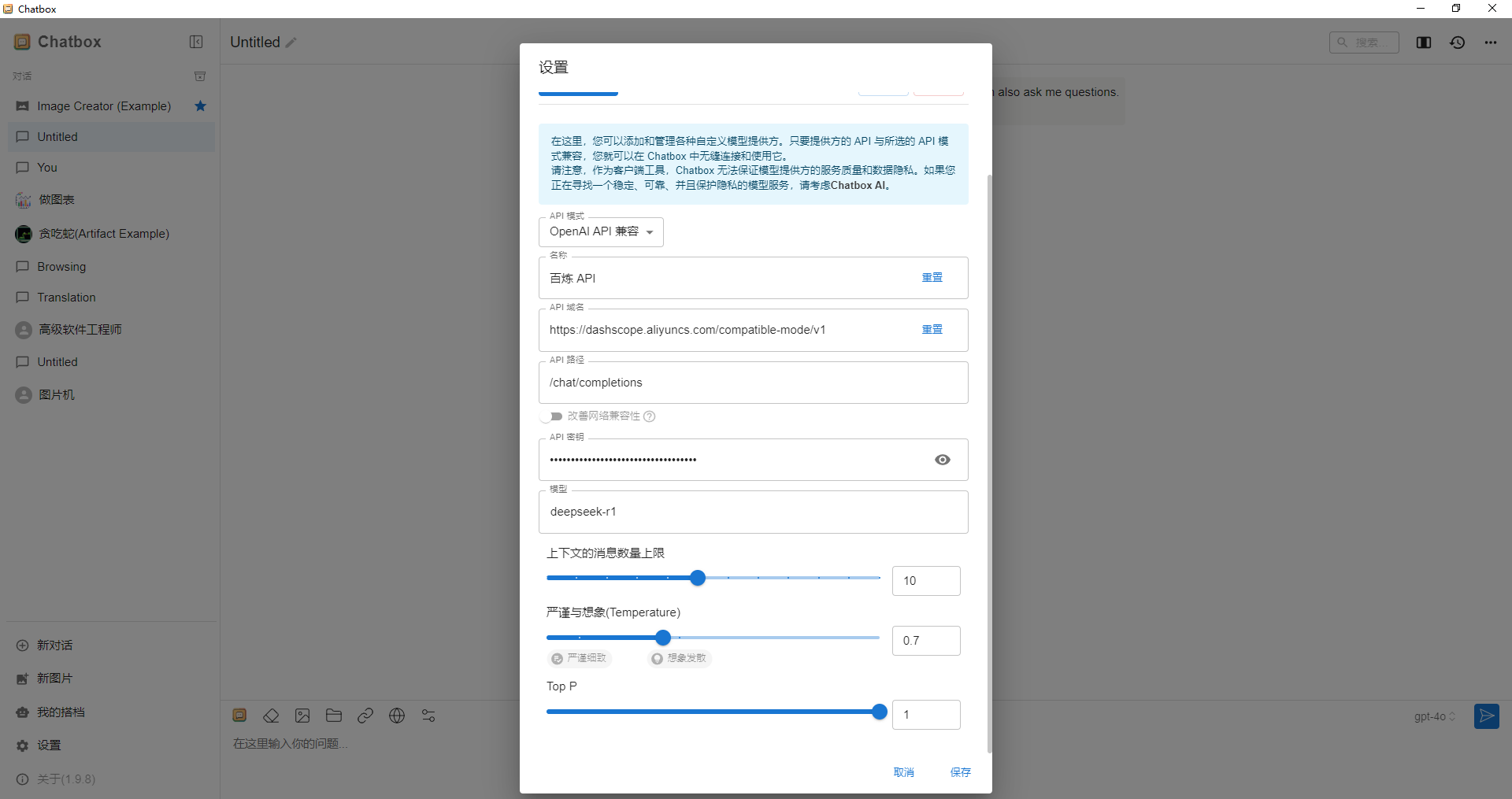1512x799 pixels.
Task: Click the insert link icon in the input toolbar
Action: [x=365, y=716]
